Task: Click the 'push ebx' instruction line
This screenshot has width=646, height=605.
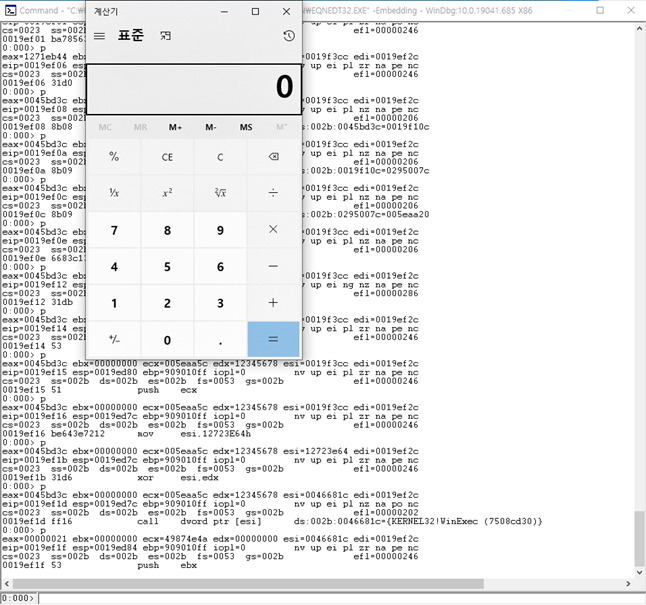Action: 100,565
